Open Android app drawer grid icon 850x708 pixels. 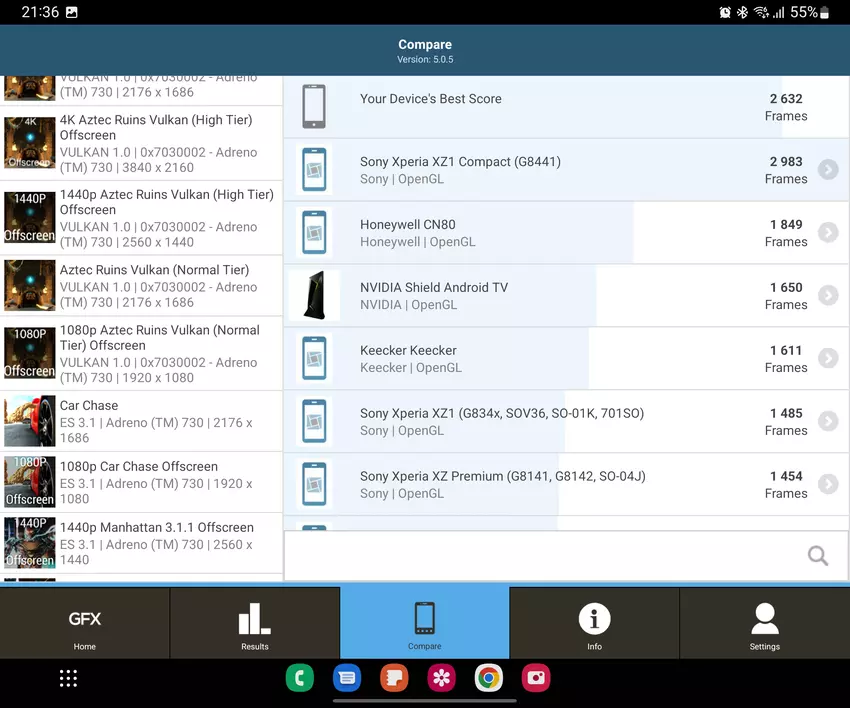(68, 679)
